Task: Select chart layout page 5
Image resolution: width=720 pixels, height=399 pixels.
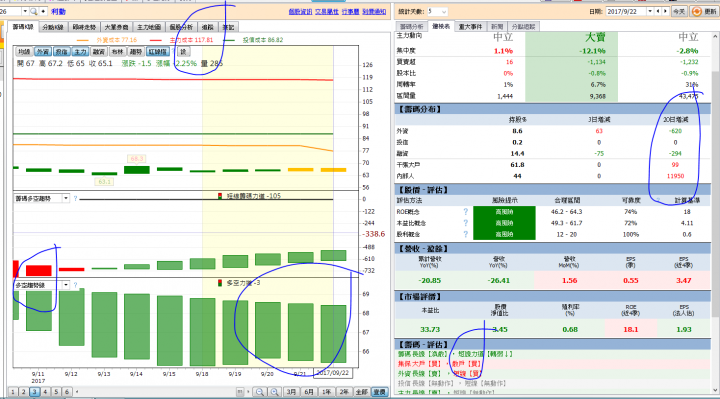Action: click(56, 392)
